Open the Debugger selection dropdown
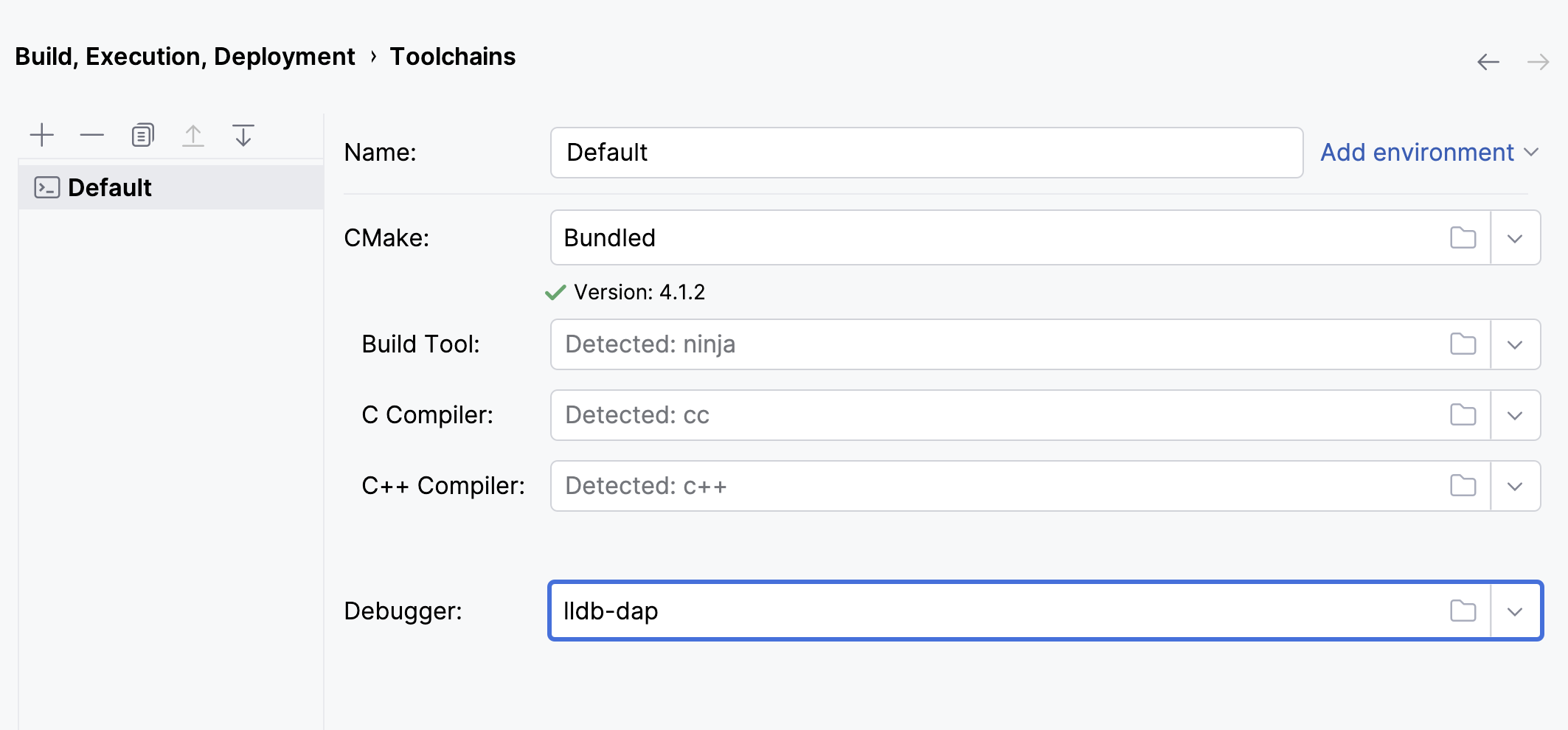This screenshot has height=730, width=1568. (x=1515, y=611)
